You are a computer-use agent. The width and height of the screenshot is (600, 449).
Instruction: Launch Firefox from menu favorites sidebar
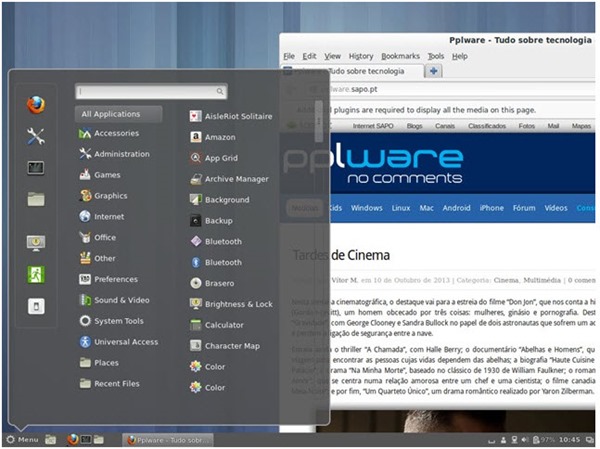[36, 105]
